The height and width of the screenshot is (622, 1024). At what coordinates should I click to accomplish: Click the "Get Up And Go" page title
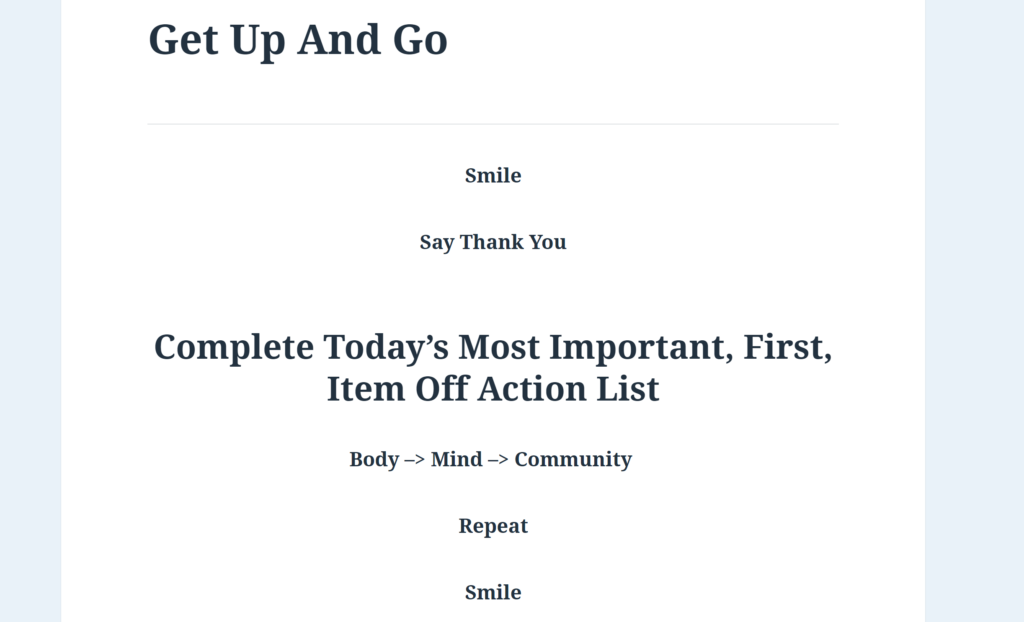click(x=298, y=40)
